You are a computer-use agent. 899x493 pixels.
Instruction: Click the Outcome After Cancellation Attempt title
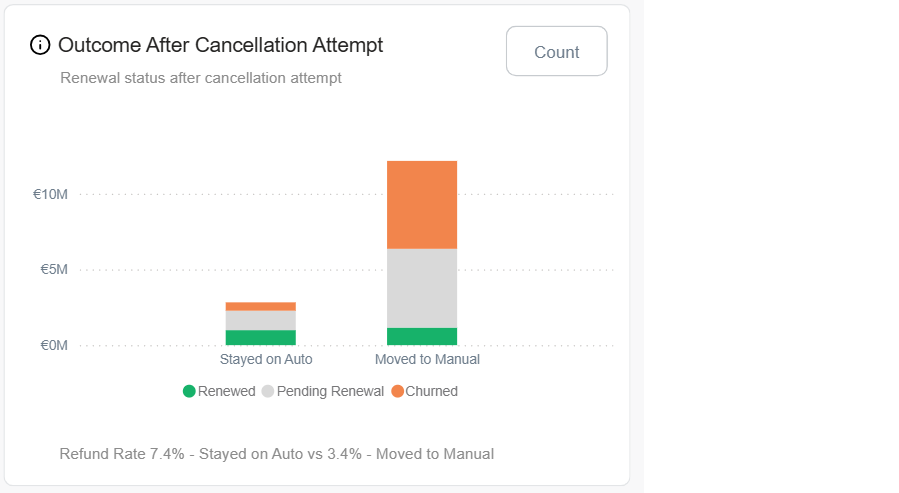220,45
